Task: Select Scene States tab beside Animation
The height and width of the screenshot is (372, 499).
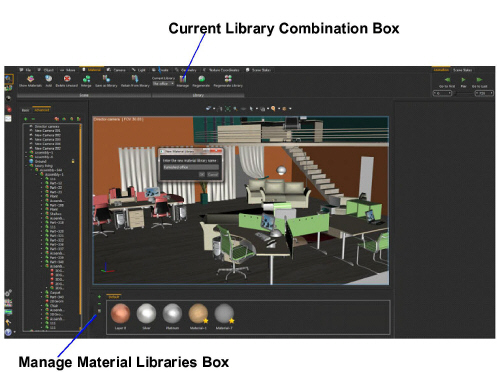Action: point(462,70)
